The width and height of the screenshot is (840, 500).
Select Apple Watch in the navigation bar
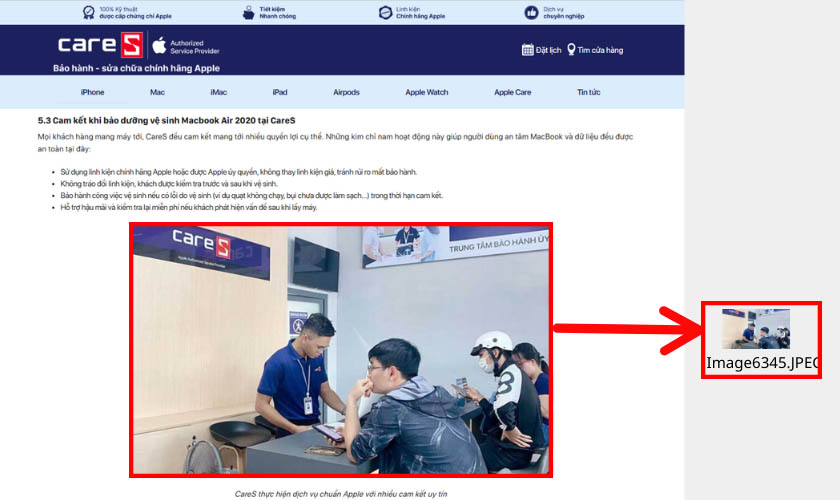[x=427, y=92]
